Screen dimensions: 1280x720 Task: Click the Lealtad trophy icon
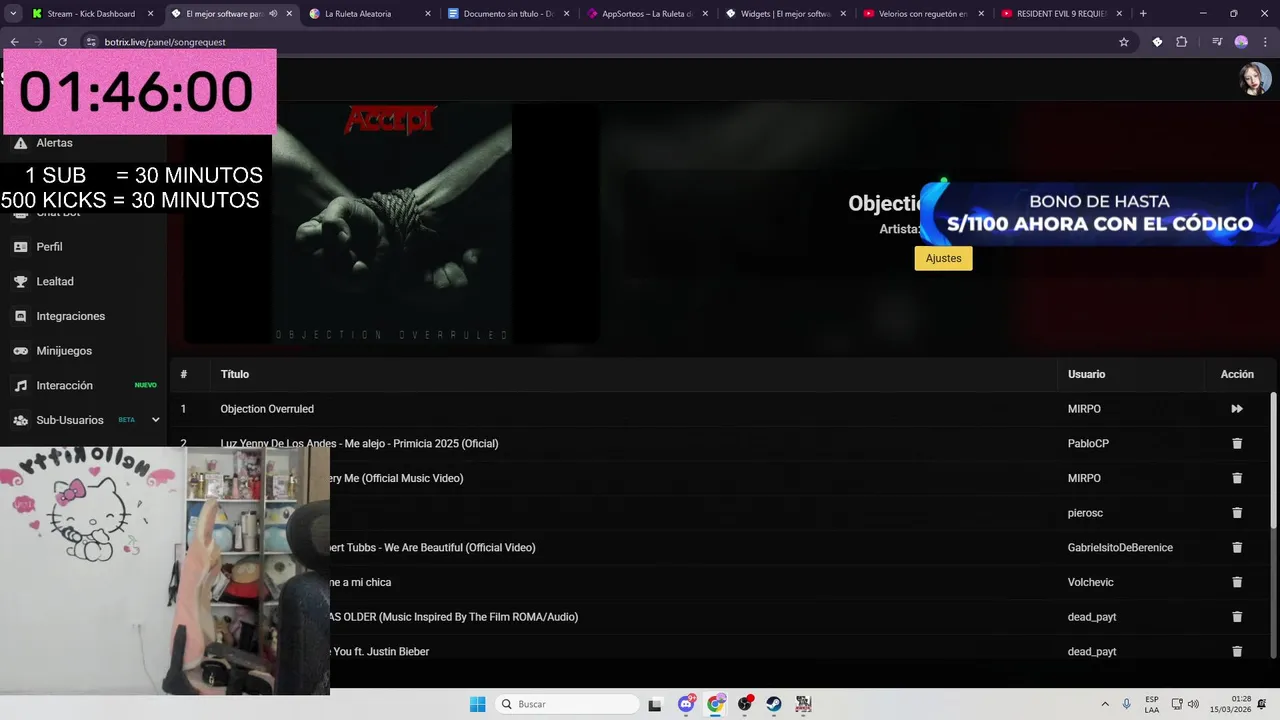click(x=20, y=282)
